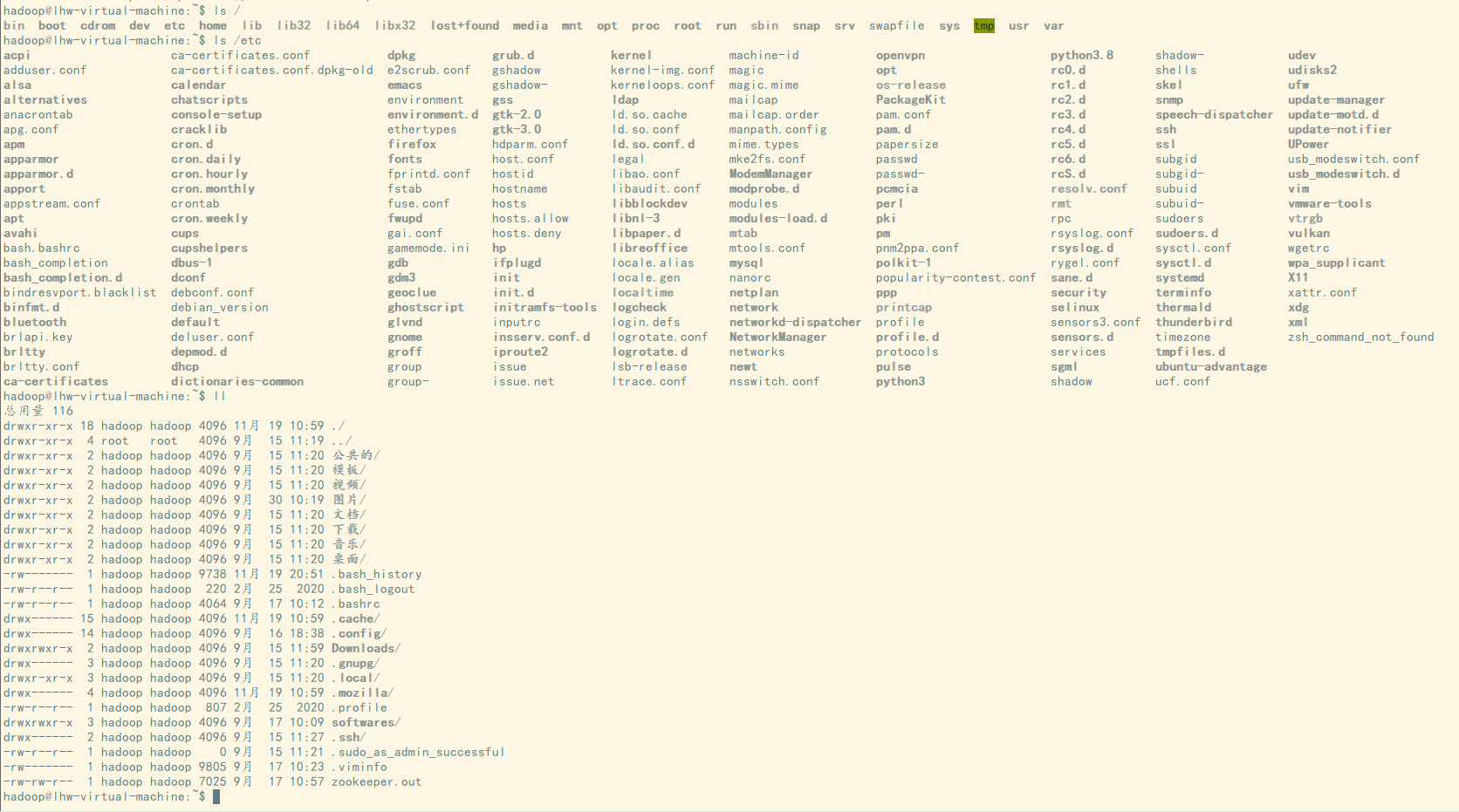Click 'ca-certificates.conf.dpkg-old' file name
The image size is (1459, 812).
click(x=272, y=71)
